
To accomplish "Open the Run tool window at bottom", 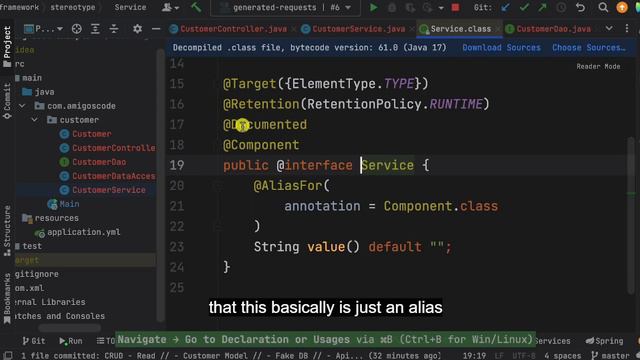I will pyautogui.click(x=71, y=341).
